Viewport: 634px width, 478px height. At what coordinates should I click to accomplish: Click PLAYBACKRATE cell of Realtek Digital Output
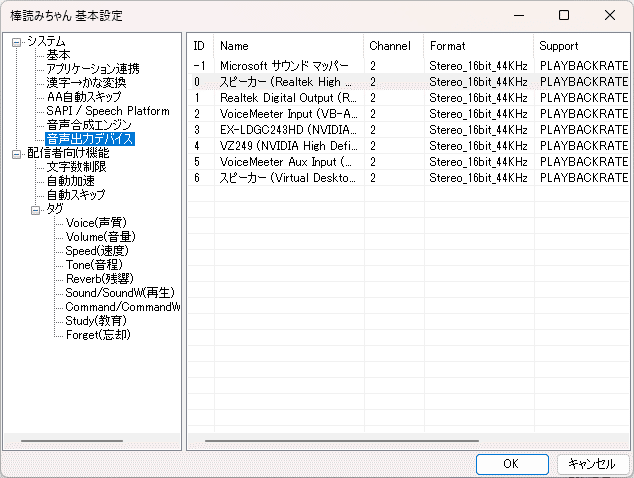[x=584, y=98]
